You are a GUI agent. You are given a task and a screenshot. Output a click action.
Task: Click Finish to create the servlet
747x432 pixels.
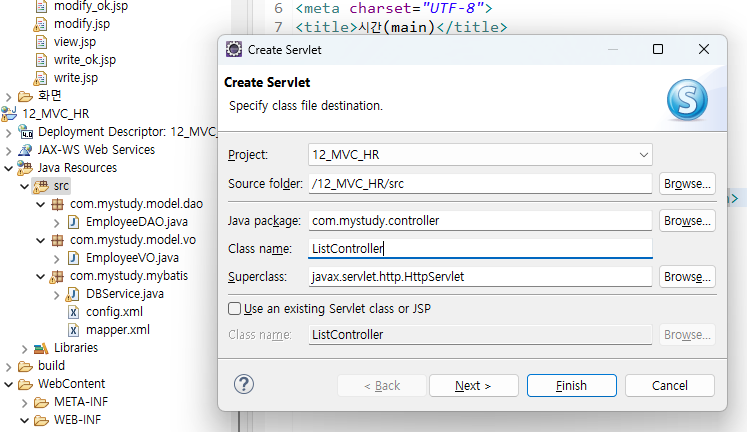tap(572, 385)
